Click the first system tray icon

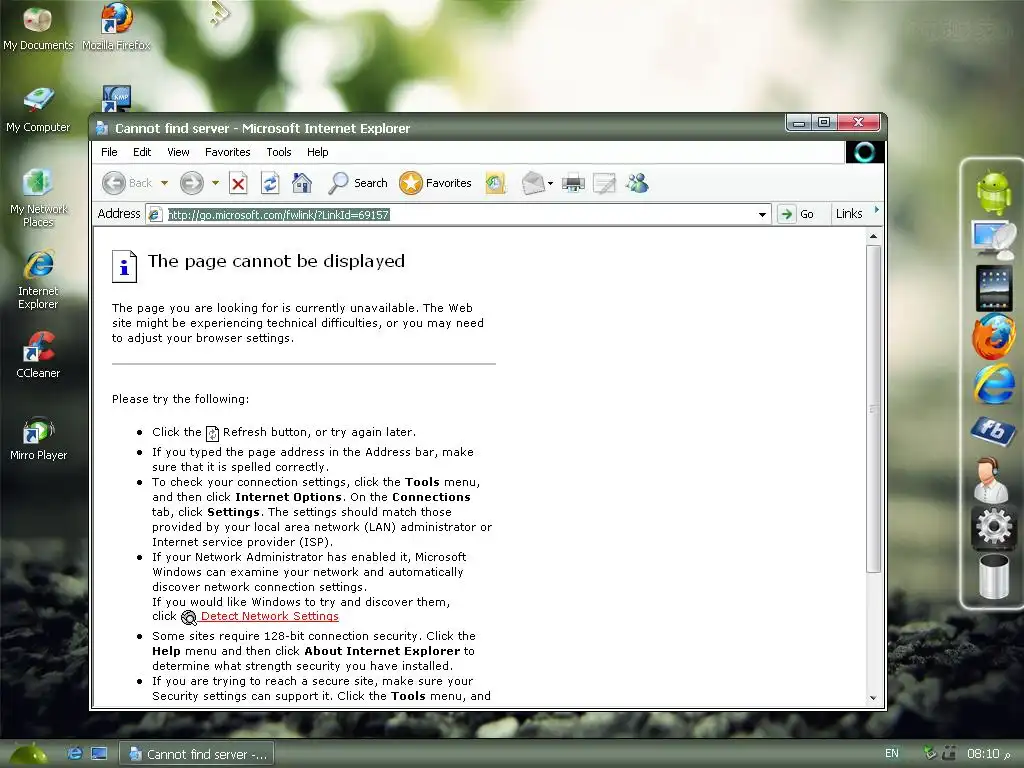[x=931, y=753]
